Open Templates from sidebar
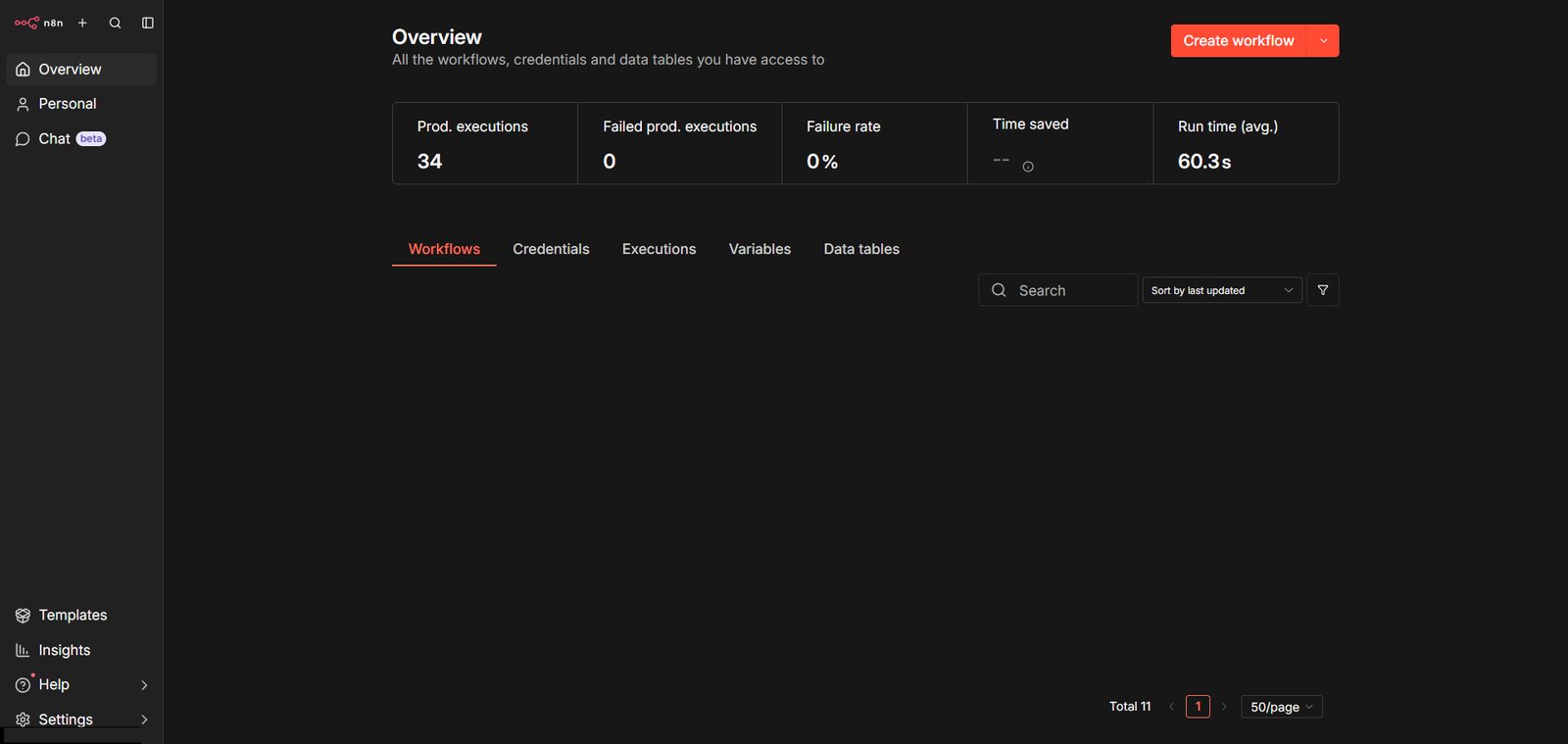The image size is (1568, 744). (x=81, y=616)
